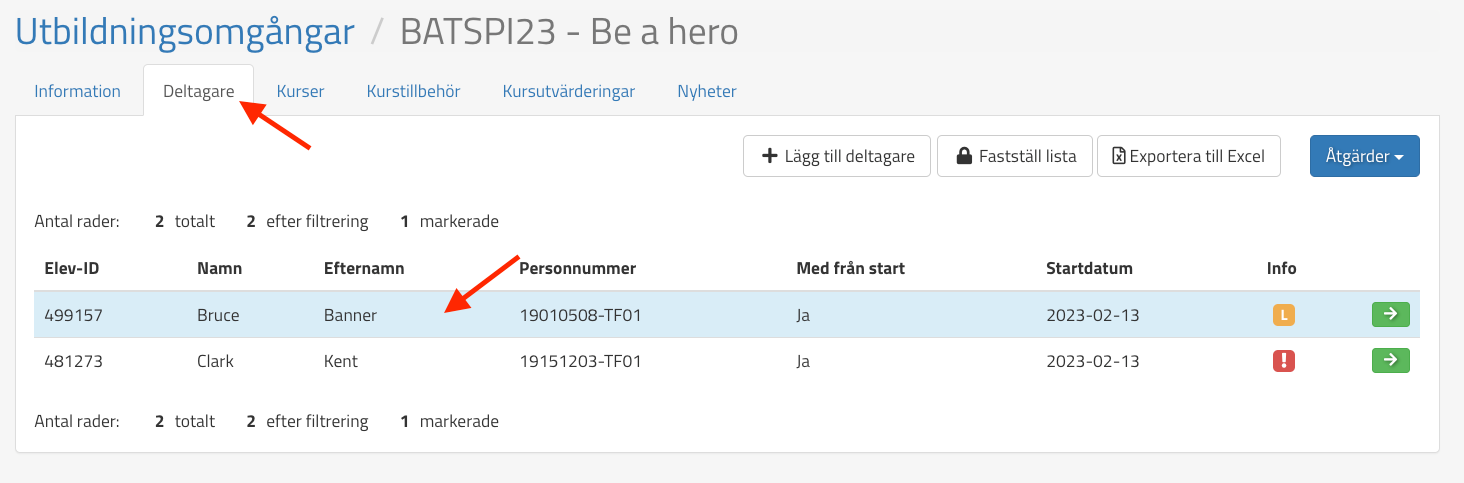Select the Deltagare tab
The width and height of the screenshot is (1464, 483).
pos(198,91)
